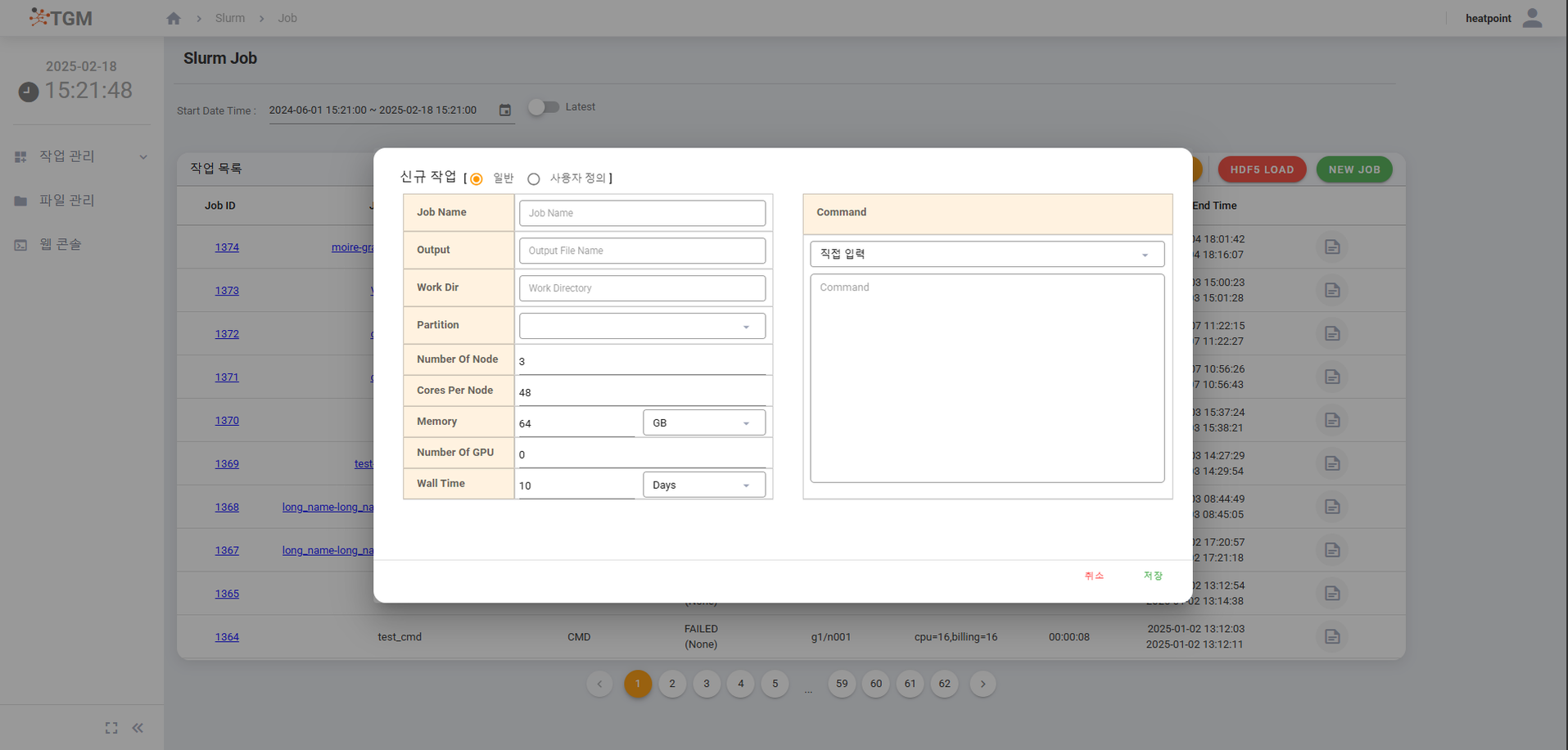Screen dimensions: 1568x750
Task: Open the calendar date picker icon
Action: pyautogui.click(x=505, y=110)
